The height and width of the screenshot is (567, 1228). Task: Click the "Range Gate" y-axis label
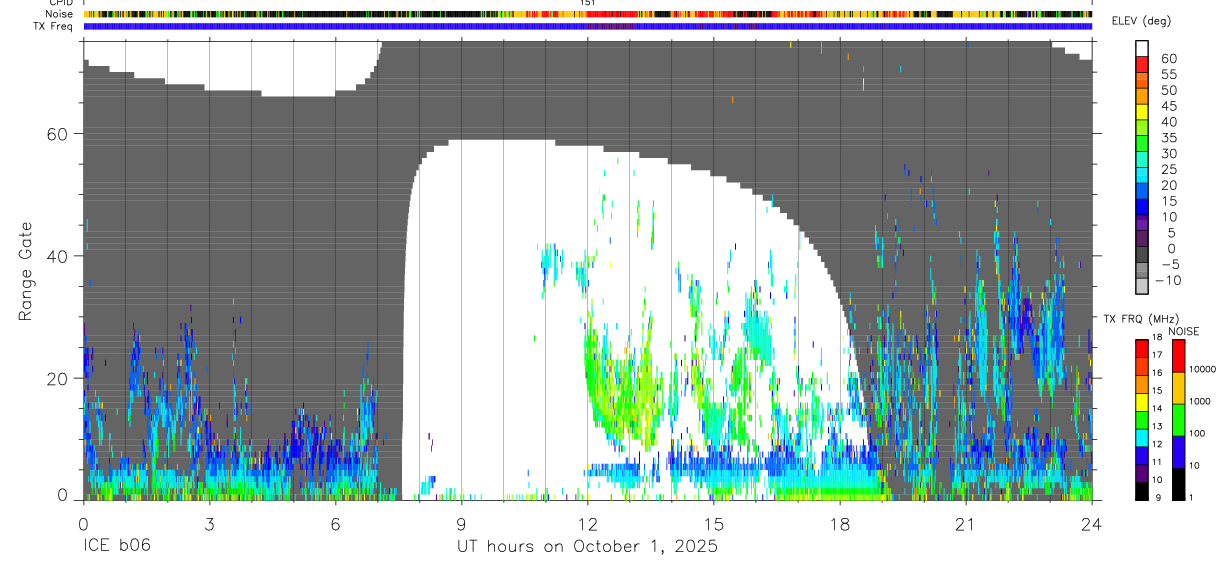point(26,270)
